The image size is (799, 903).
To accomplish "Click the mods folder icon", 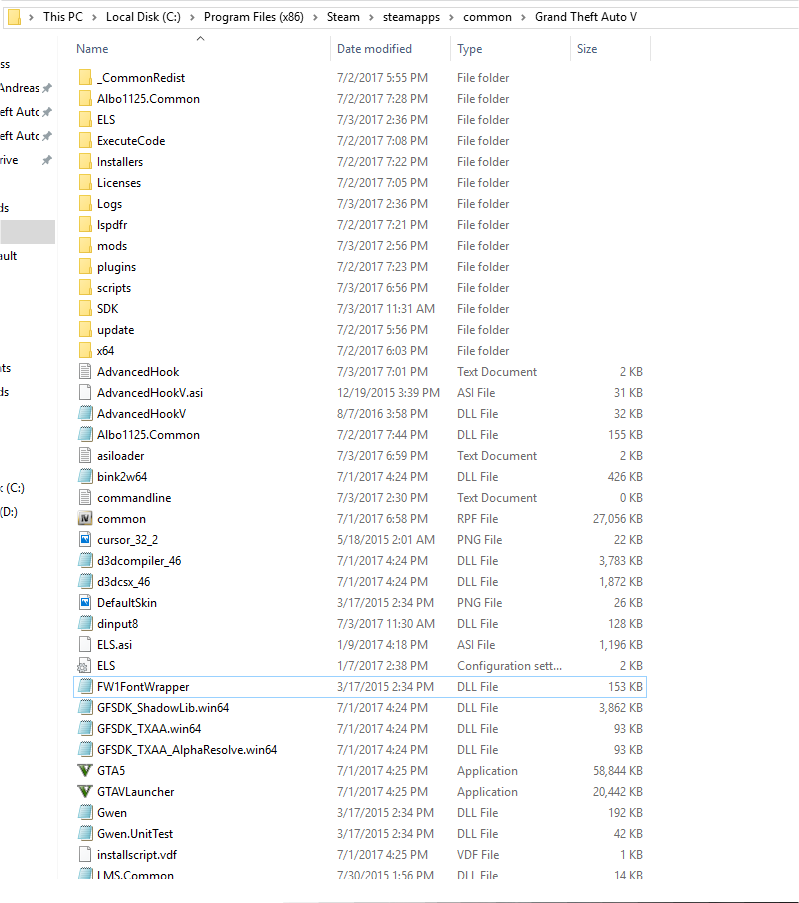I will point(85,246).
